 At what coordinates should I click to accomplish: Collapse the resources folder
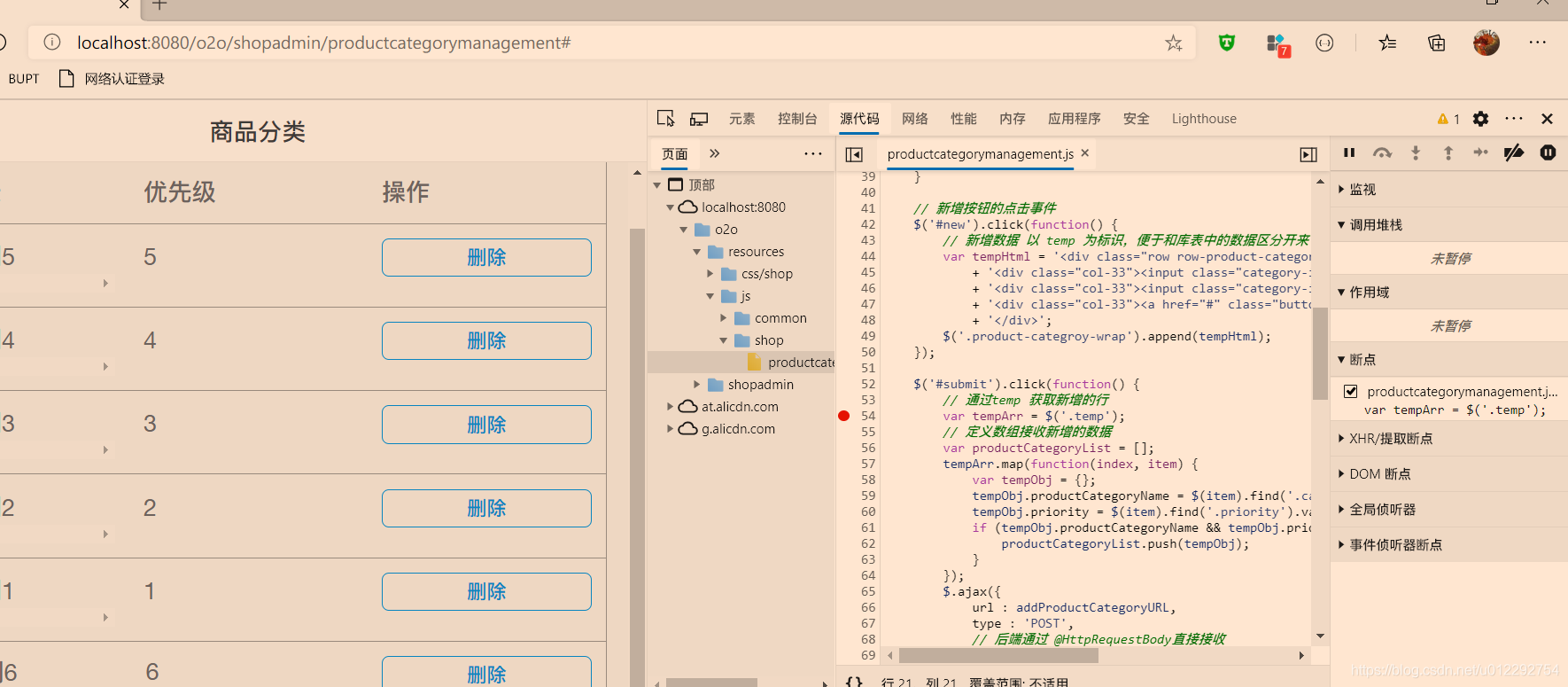[697, 252]
